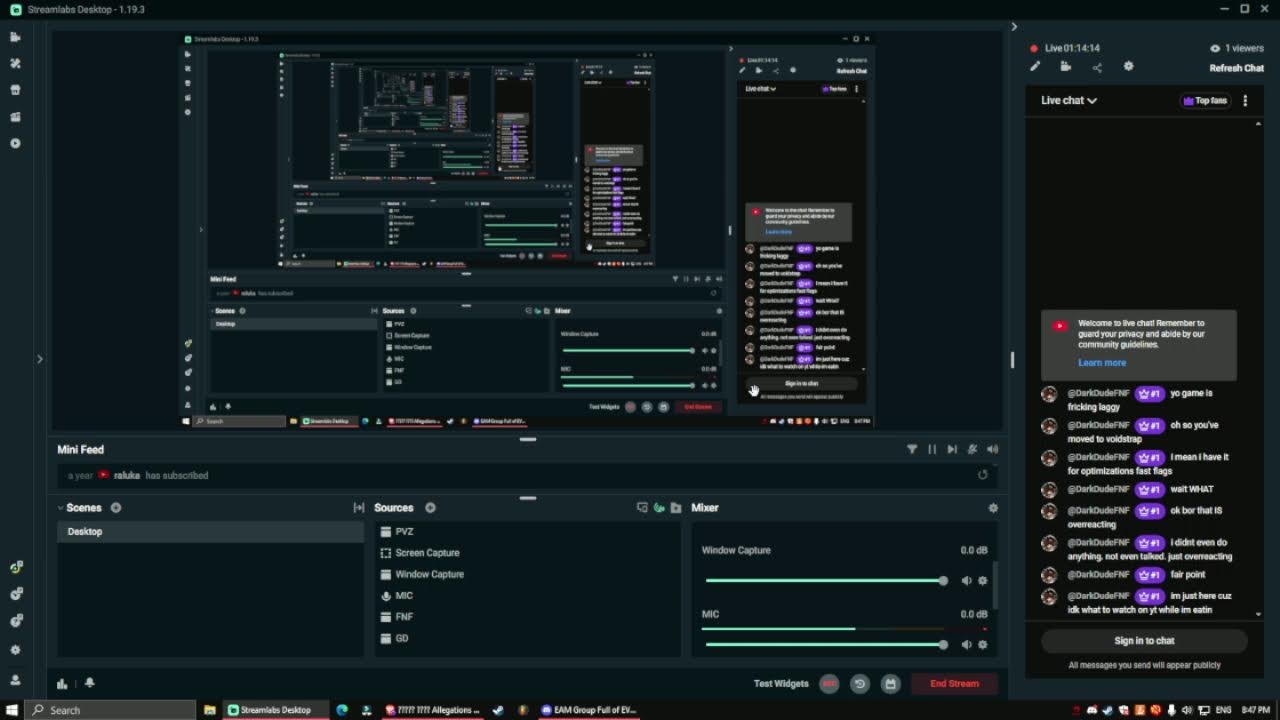Click the Scenes panel split toggle icon
The width and height of the screenshot is (1280, 720).
click(359, 508)
